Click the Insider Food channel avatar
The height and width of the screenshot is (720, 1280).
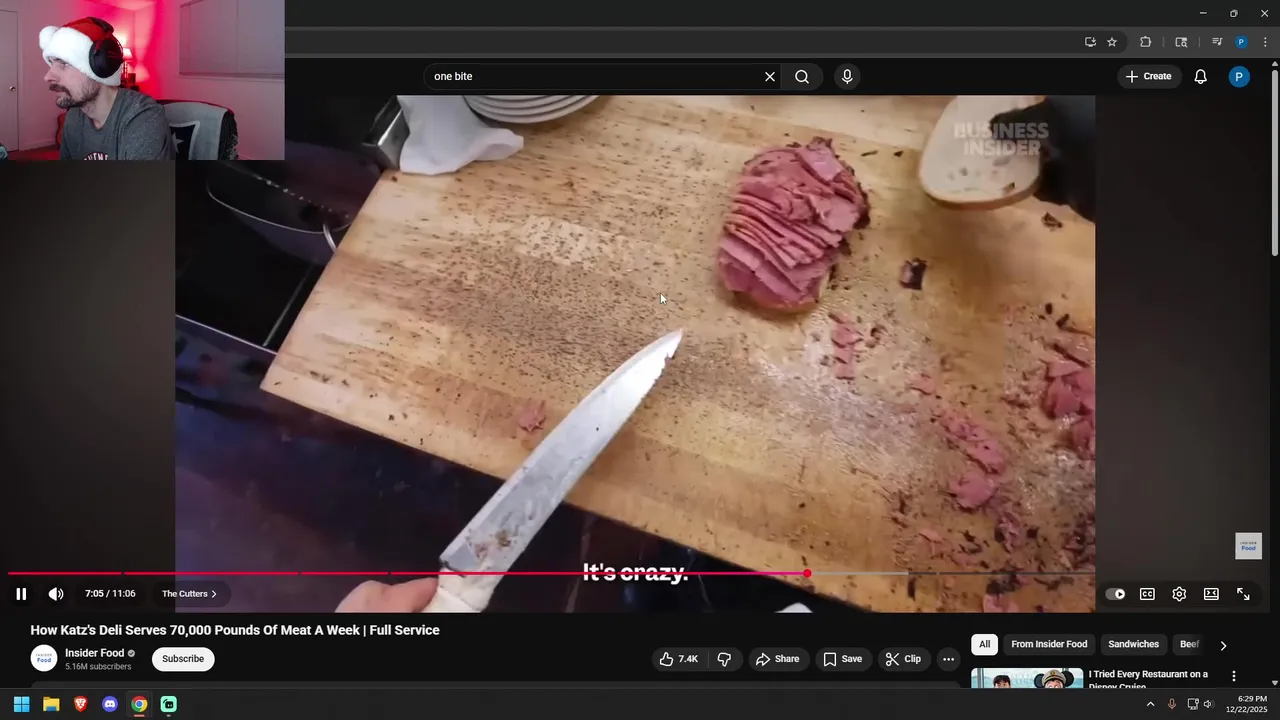44,658
